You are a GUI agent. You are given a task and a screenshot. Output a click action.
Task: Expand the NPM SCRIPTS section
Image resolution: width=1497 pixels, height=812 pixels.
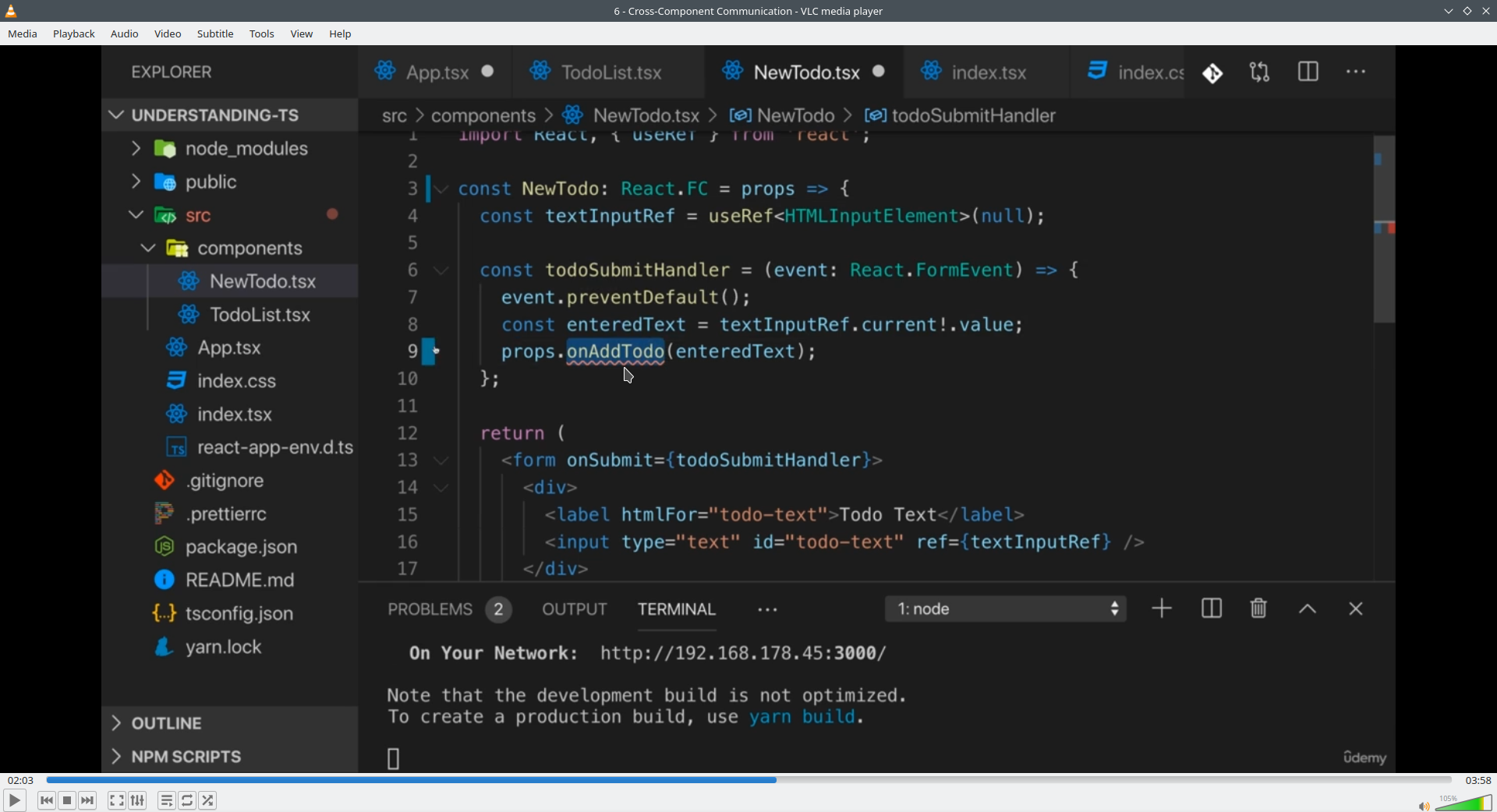tap(229, 757)
